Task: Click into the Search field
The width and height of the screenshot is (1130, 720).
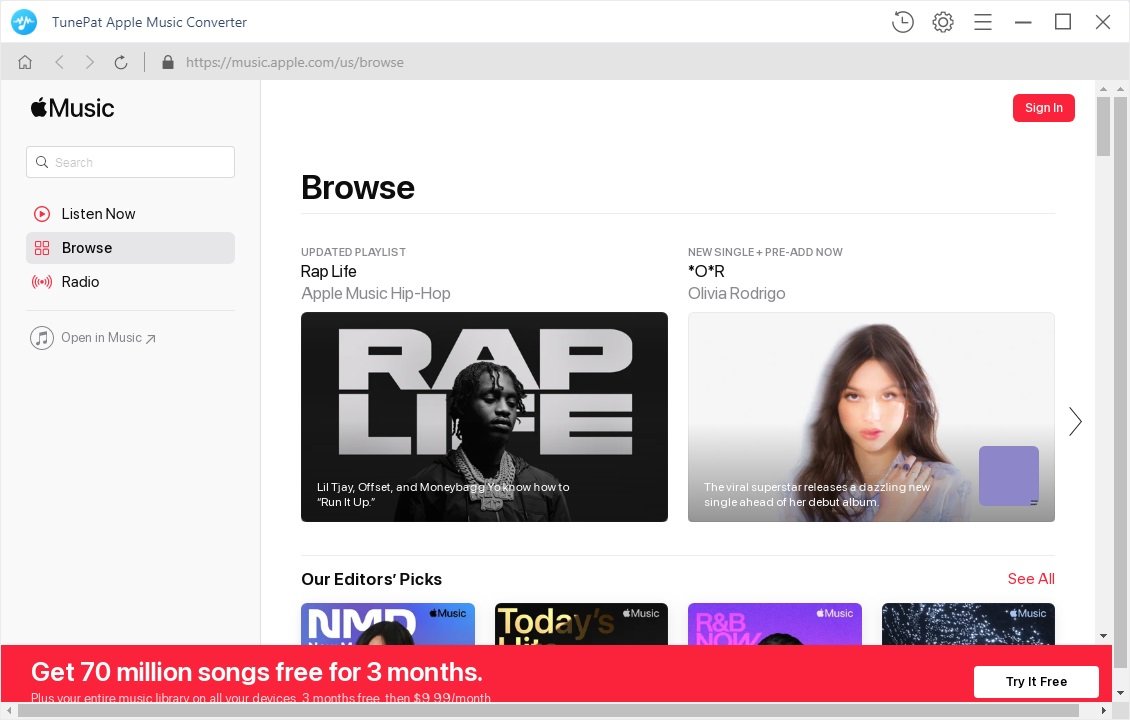Action: coord(130,162)
